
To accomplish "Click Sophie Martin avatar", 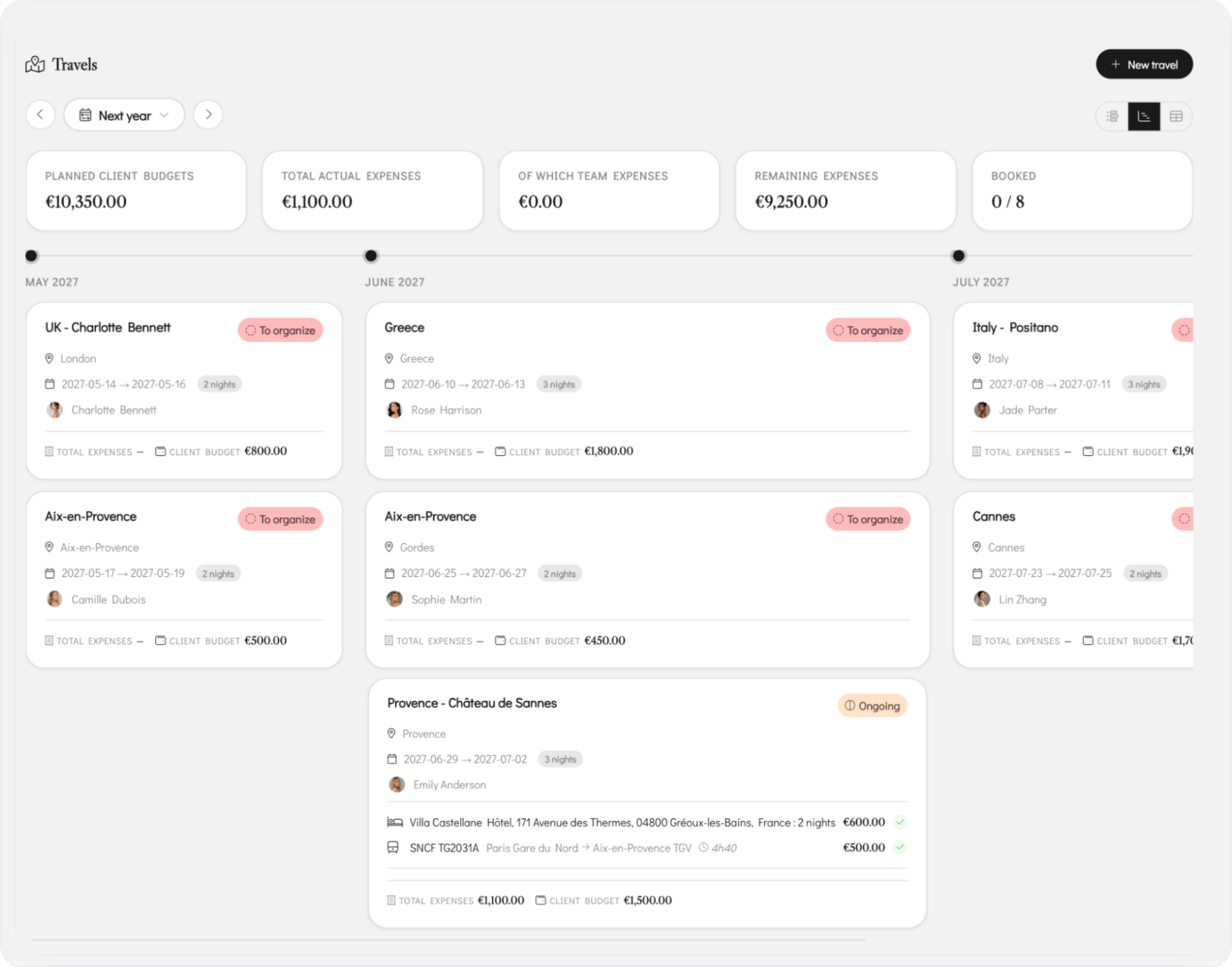I will point(394,599).
